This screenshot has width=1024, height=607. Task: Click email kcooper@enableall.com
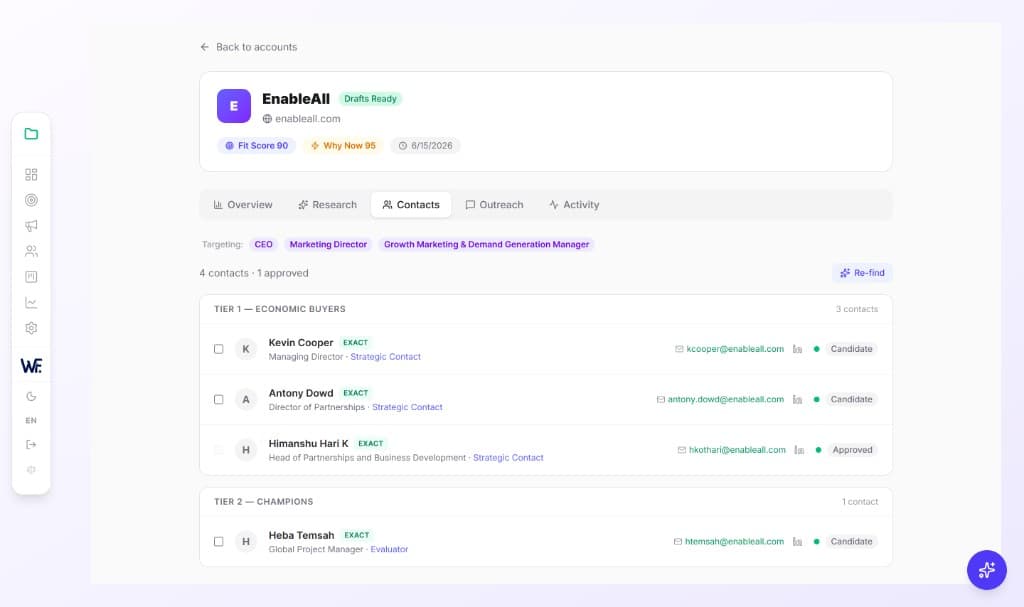pyautogui.click(x=735, y=349)
